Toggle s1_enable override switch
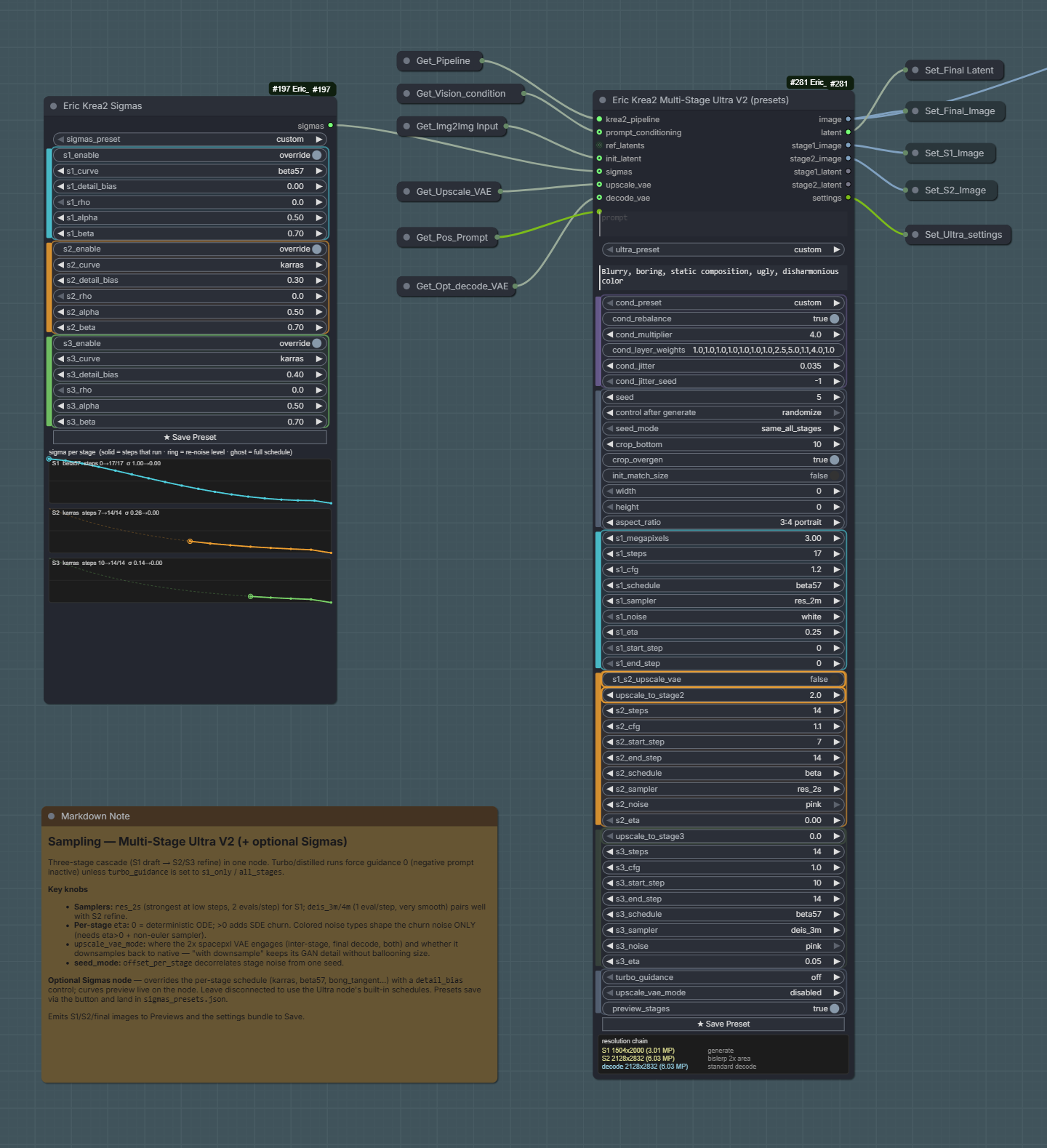Image resolution: width=1047 pixels, height=1148 pixels. 317,155
